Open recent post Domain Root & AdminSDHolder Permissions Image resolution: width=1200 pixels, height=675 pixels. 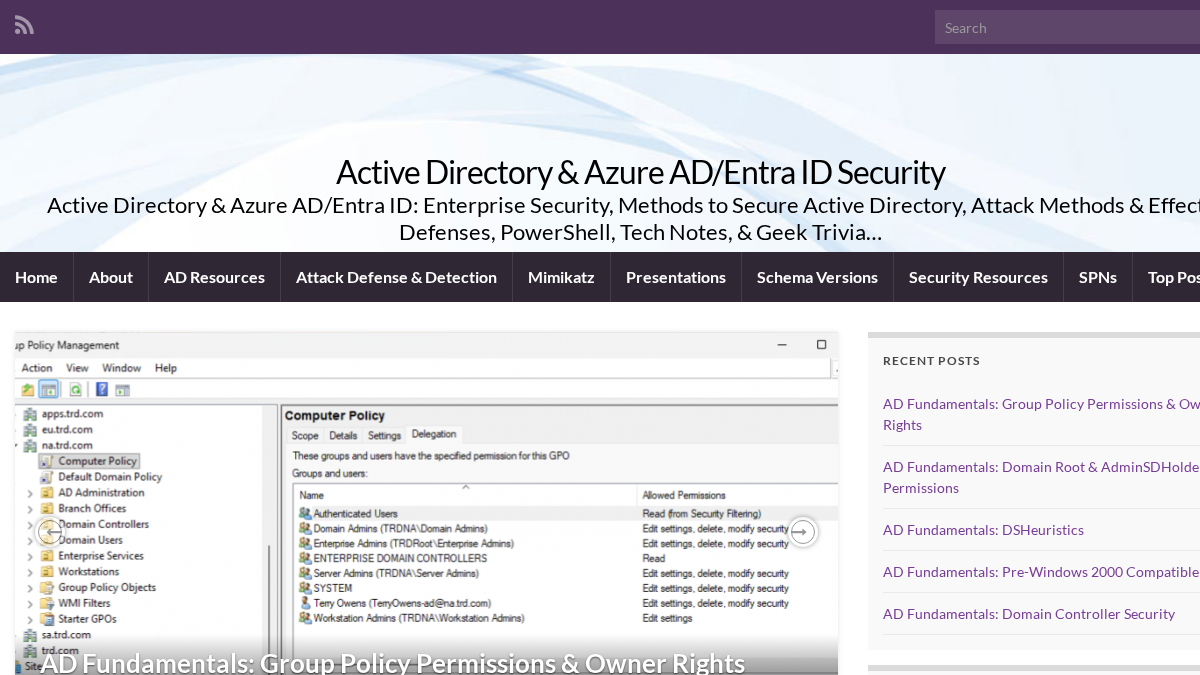(1041, 477)
